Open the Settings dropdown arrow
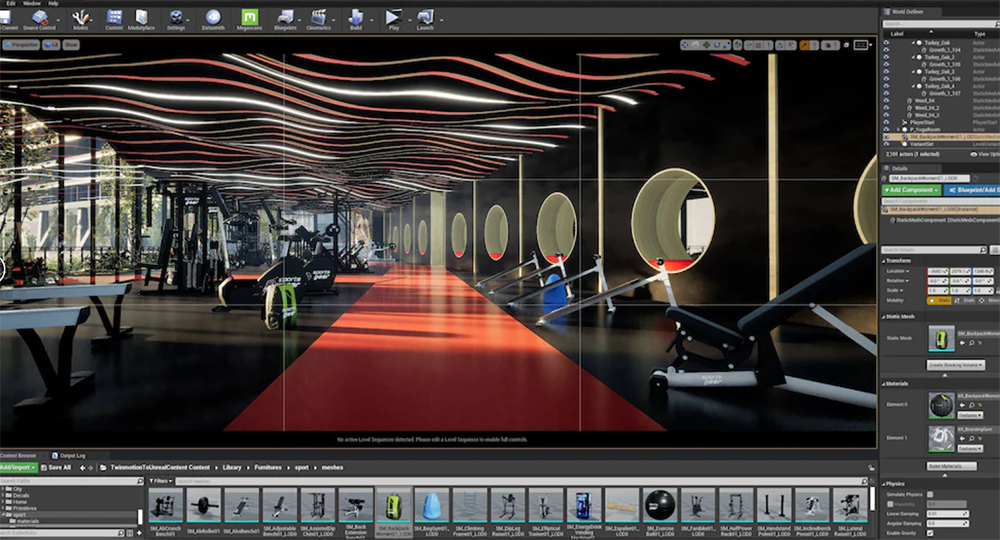 [x=190, y=20]
